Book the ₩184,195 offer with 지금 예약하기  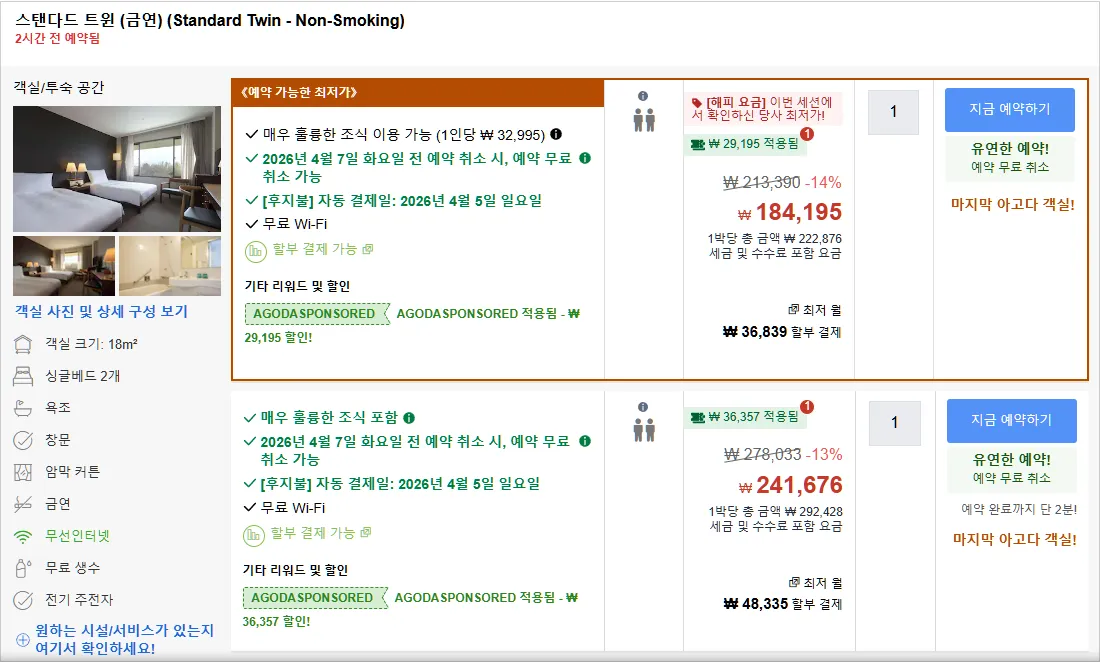pyautogui.click(x=1010, y=109)
